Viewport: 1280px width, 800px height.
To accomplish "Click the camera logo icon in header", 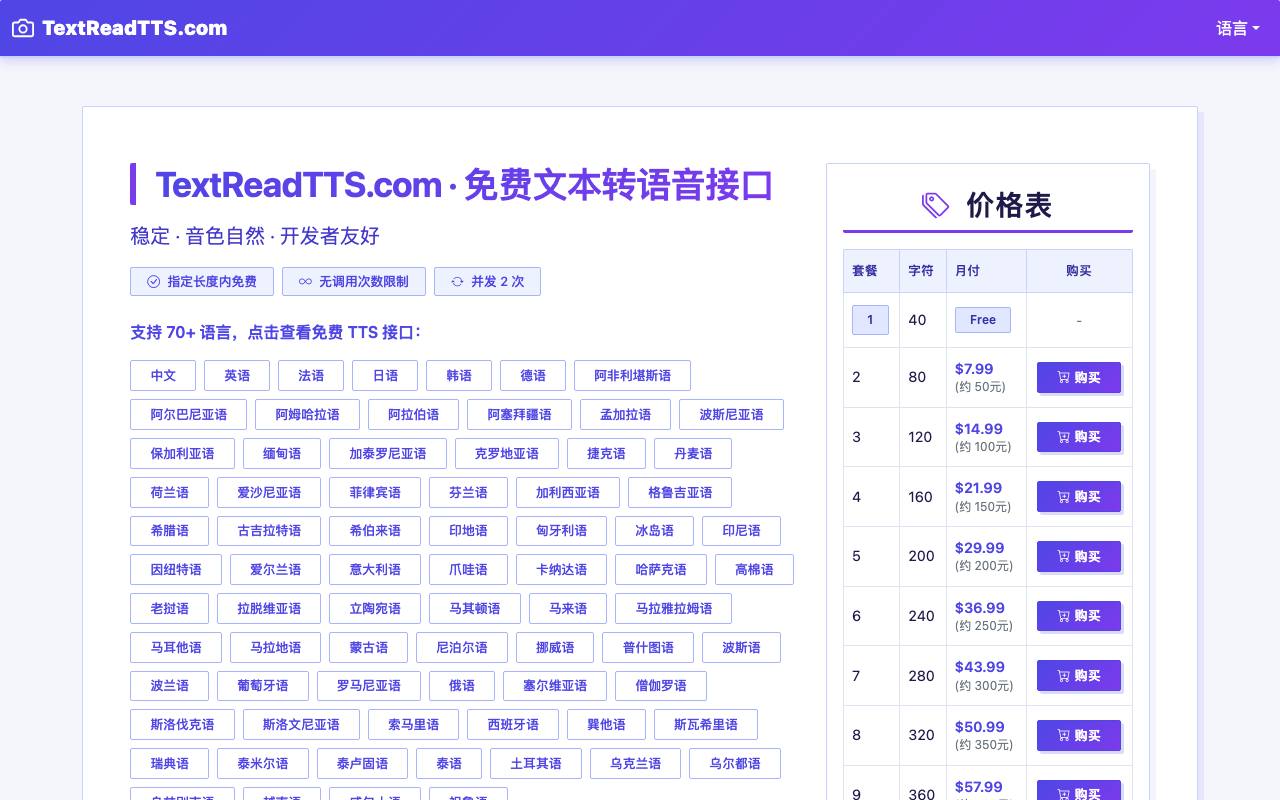I will (23, 28).
